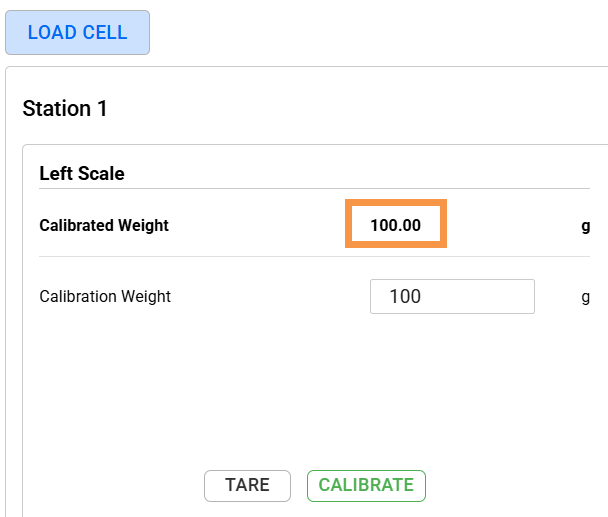Click blank space left of TARE button
608x517 pixels.
[120, 486]
